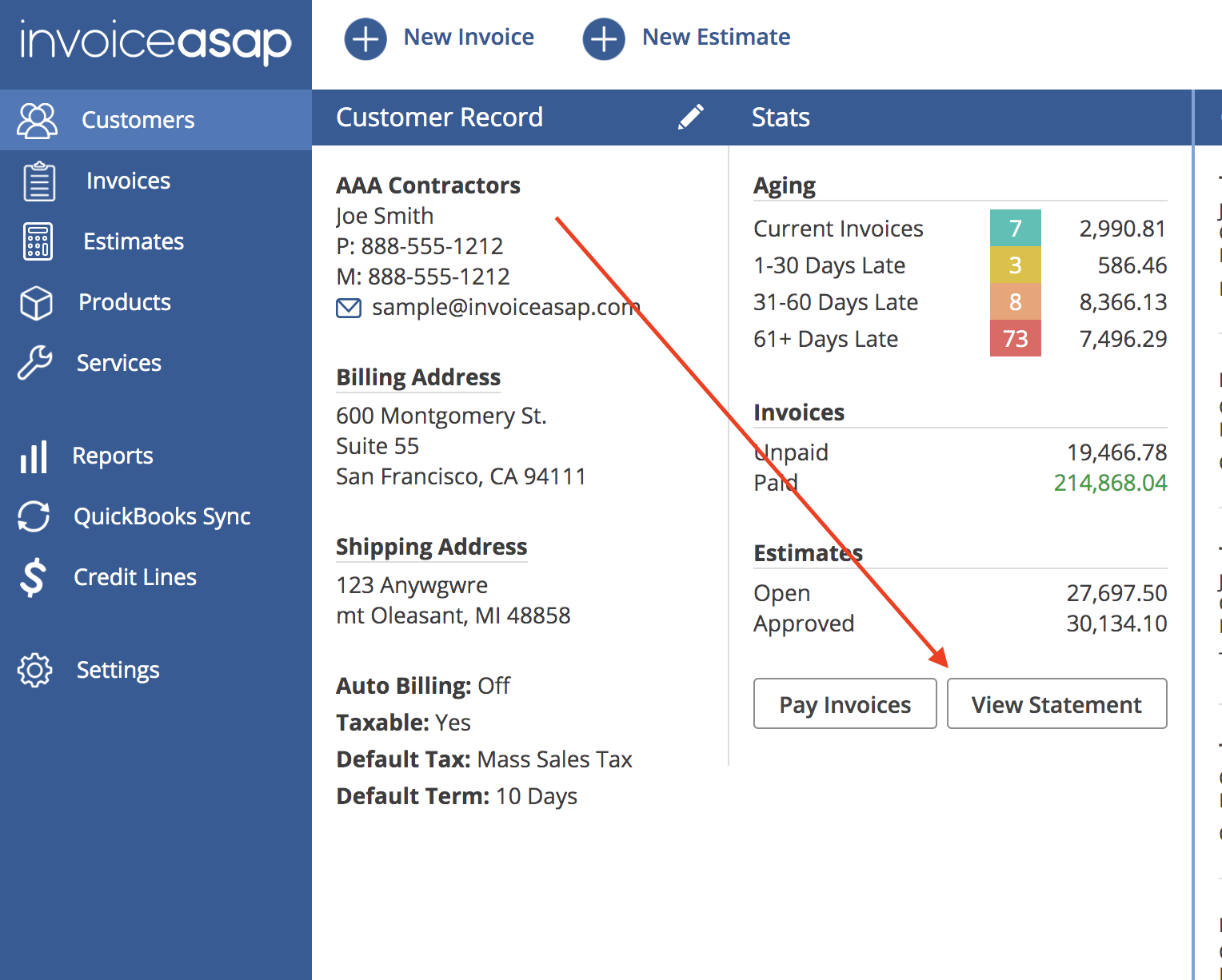The width and height of the screenshot is (1222, 980).
Task: Click the Current Invoices amount 2,990.81
Action: click(x=1123, y=229)
